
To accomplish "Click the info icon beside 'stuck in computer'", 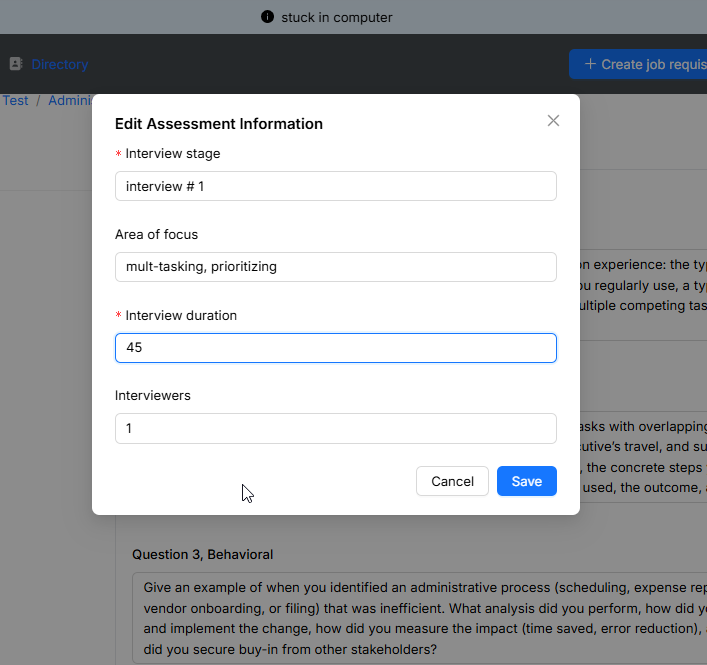I will (267, 17).
